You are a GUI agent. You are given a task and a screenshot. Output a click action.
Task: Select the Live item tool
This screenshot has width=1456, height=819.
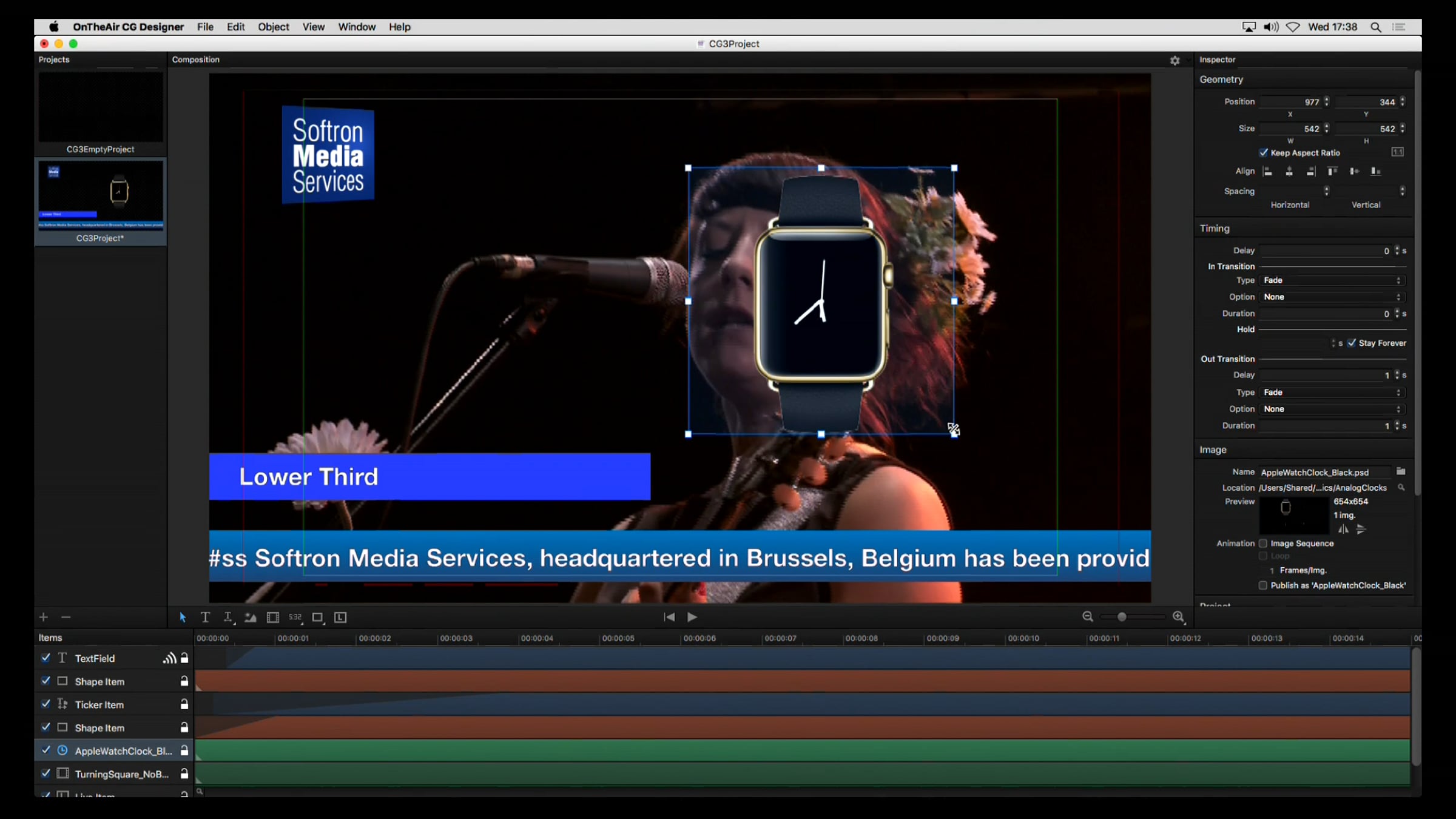tap(340, 617)
